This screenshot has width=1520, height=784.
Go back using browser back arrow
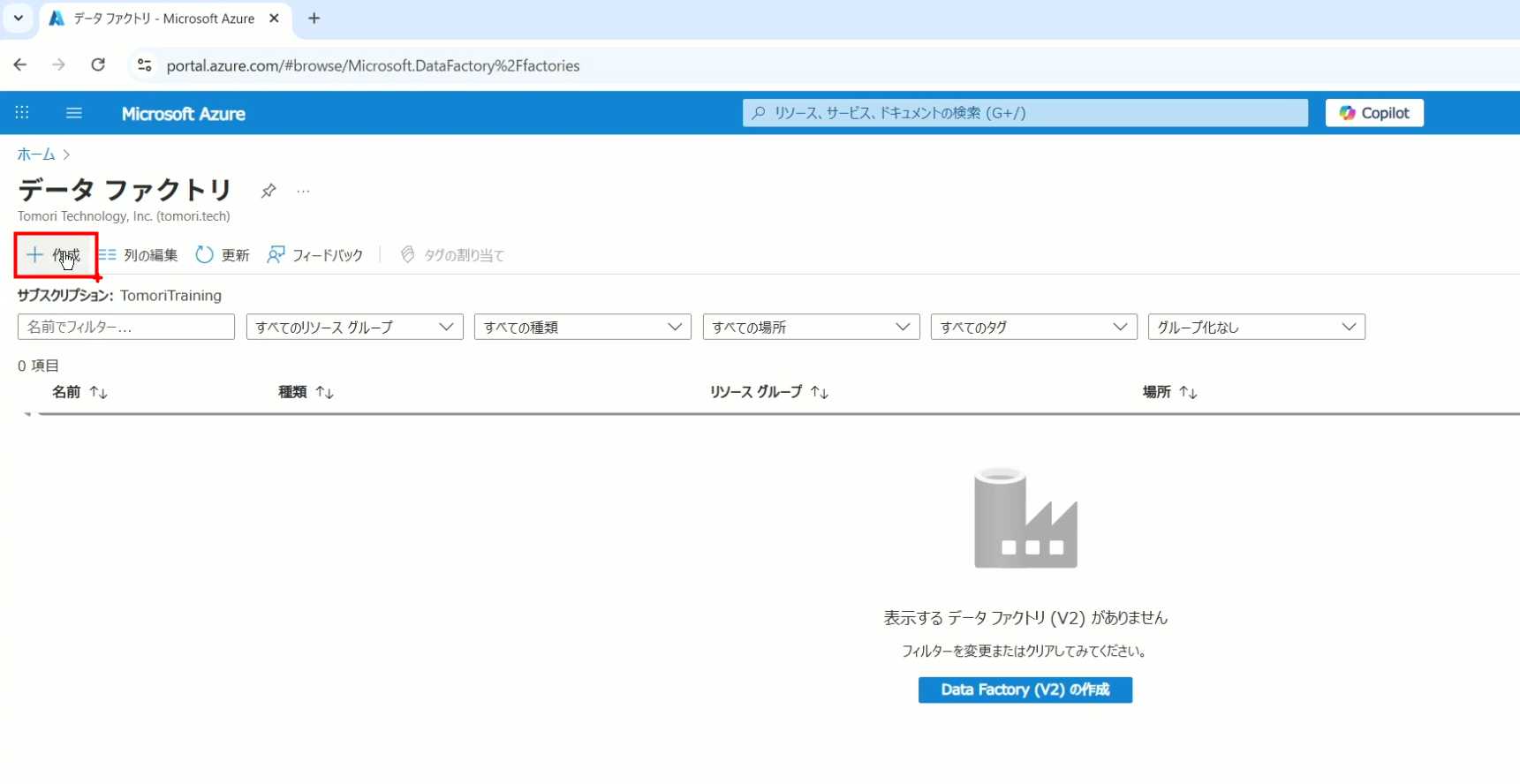(x=20, y=65)
